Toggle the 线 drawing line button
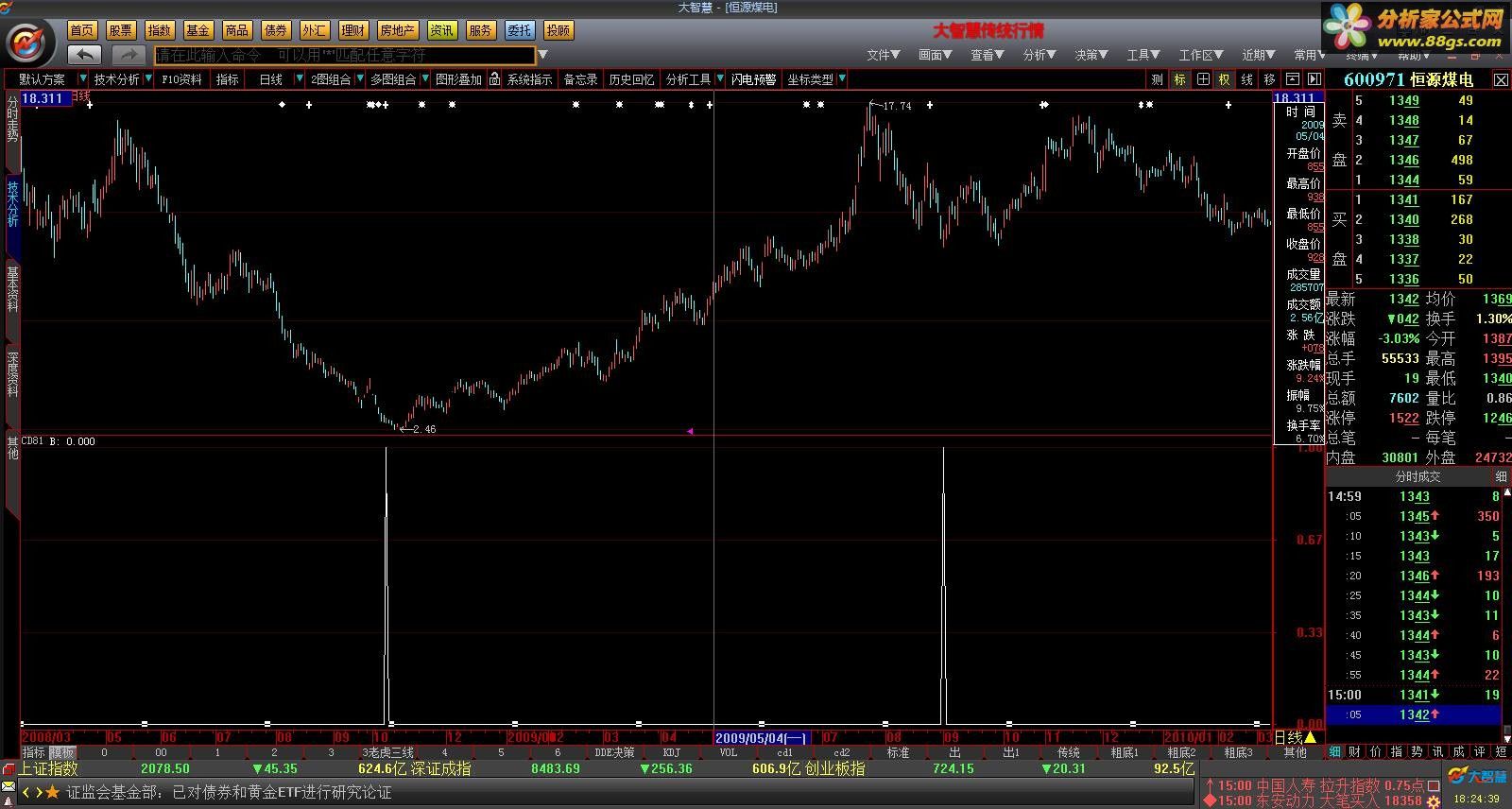The width and height of the screenshot is (1512, 809). pos(1246,79)
